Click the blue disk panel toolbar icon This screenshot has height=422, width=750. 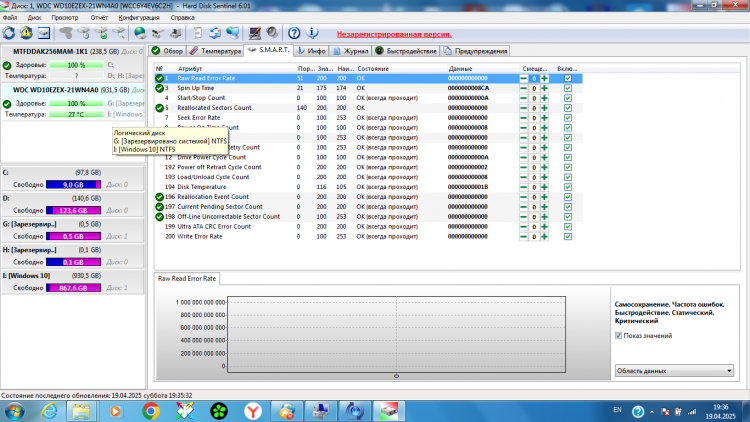pos(44,33)
